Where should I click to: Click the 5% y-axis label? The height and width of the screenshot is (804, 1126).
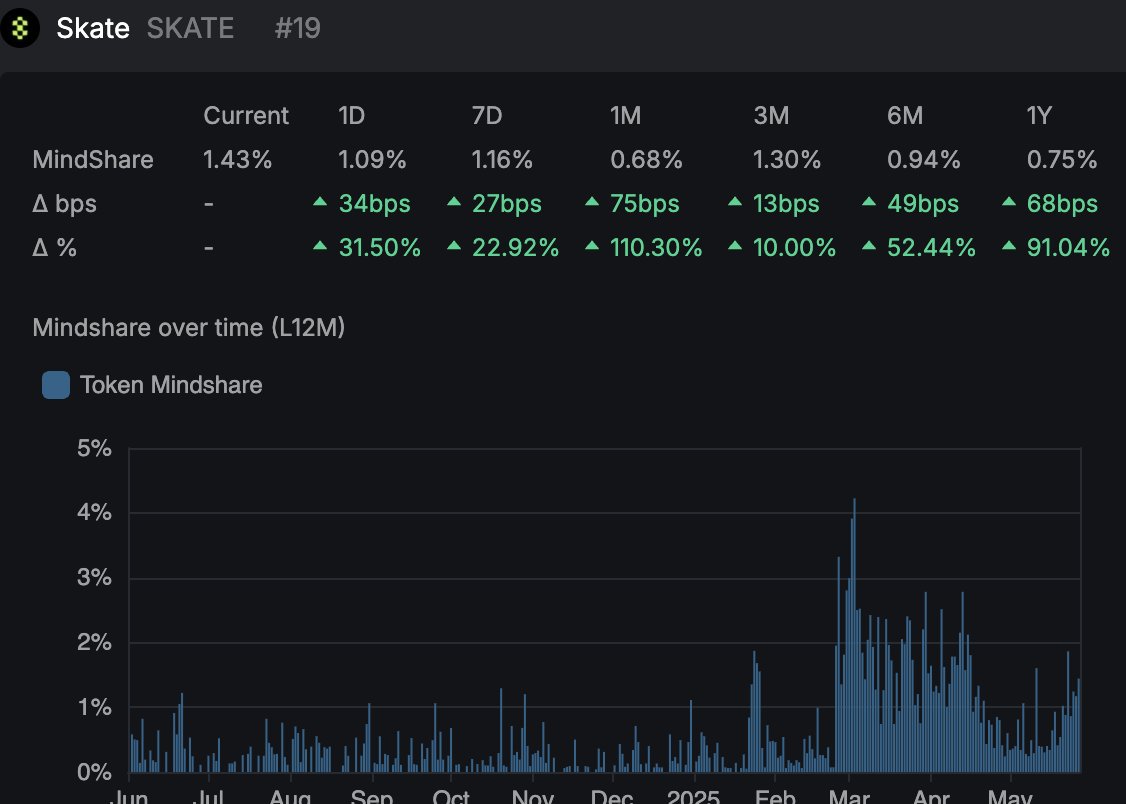[x=95, y=449]
